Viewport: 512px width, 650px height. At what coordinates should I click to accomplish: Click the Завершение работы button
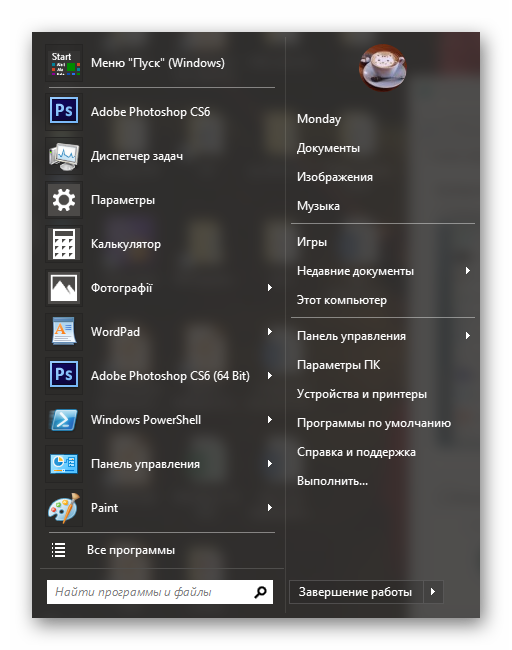356,592
